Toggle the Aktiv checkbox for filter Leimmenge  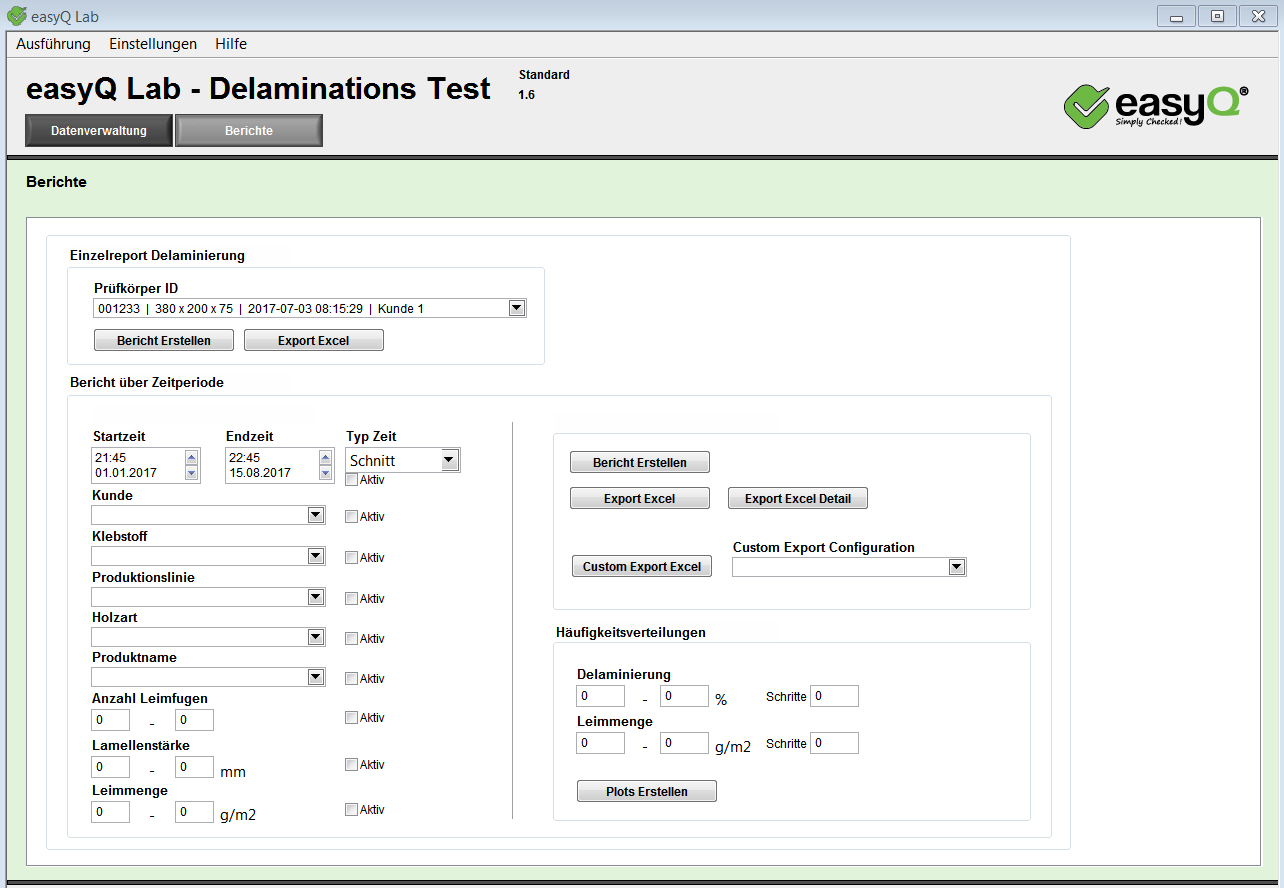351,810
